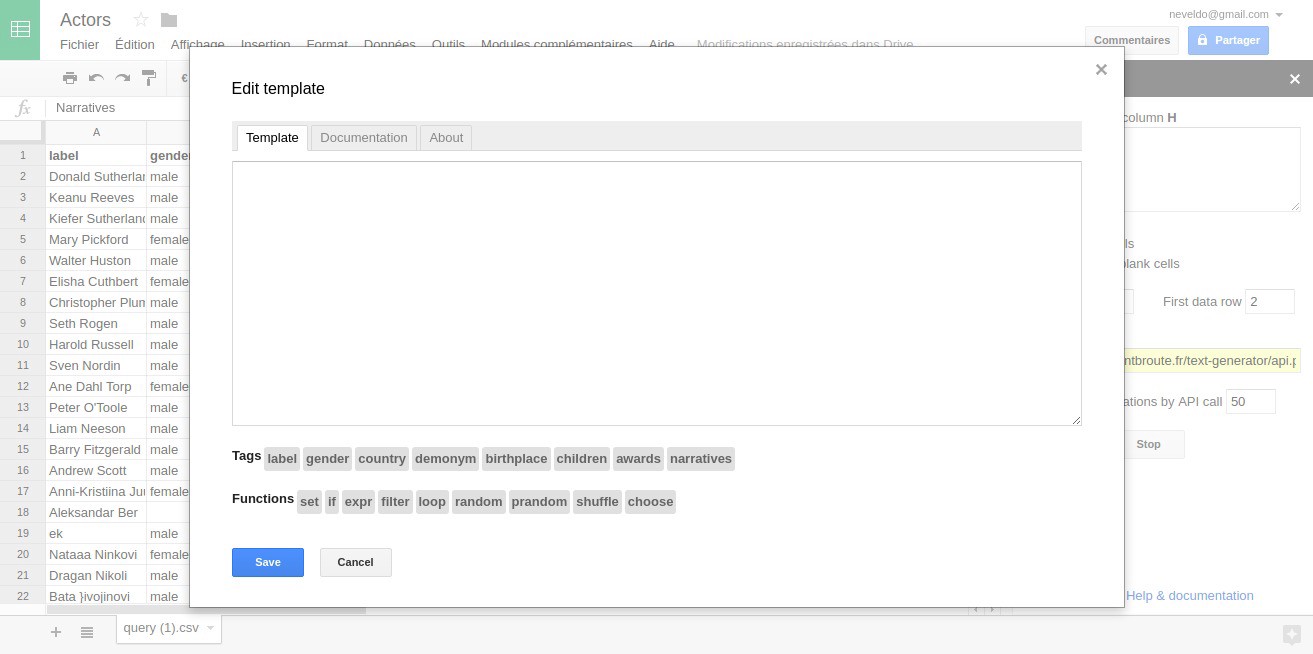Close the add-on sidebar panel
The width and height of the screenshot is (1313, 654).
(x=1294, y=79)
